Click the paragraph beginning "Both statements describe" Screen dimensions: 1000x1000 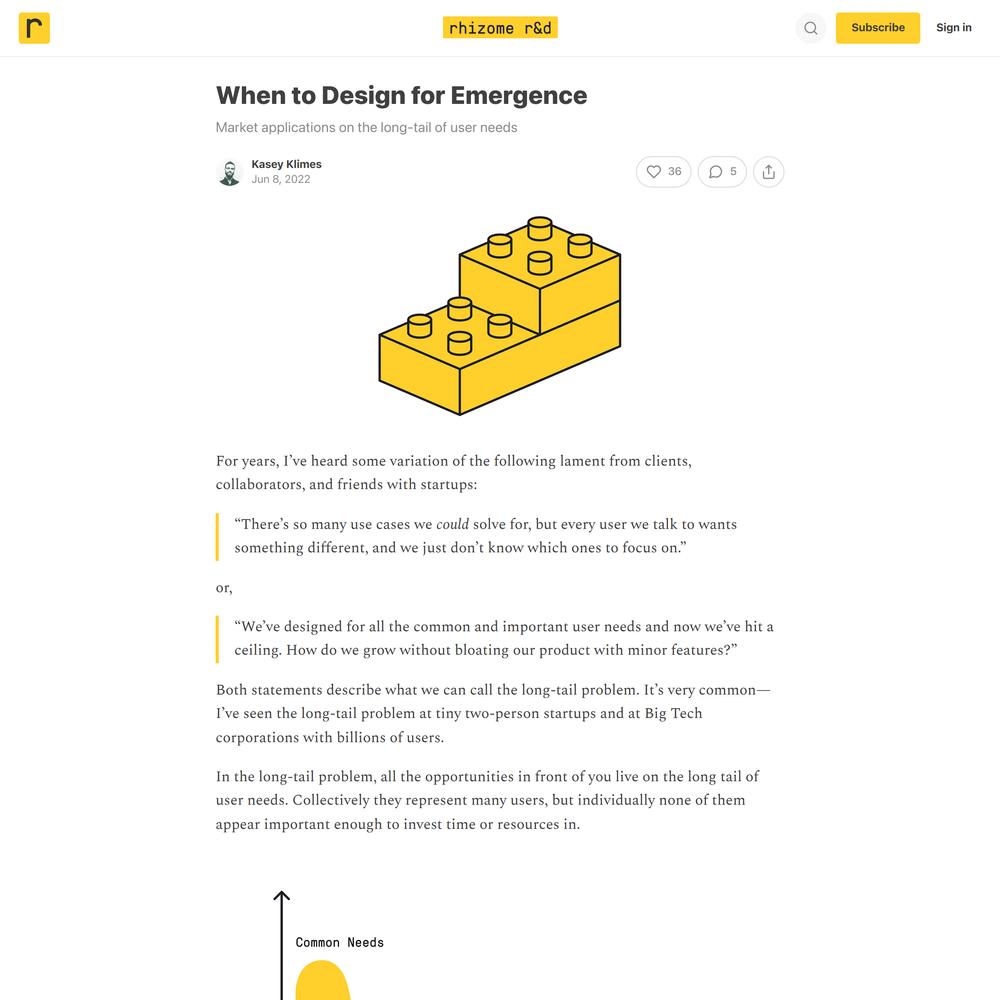point(493,714)
